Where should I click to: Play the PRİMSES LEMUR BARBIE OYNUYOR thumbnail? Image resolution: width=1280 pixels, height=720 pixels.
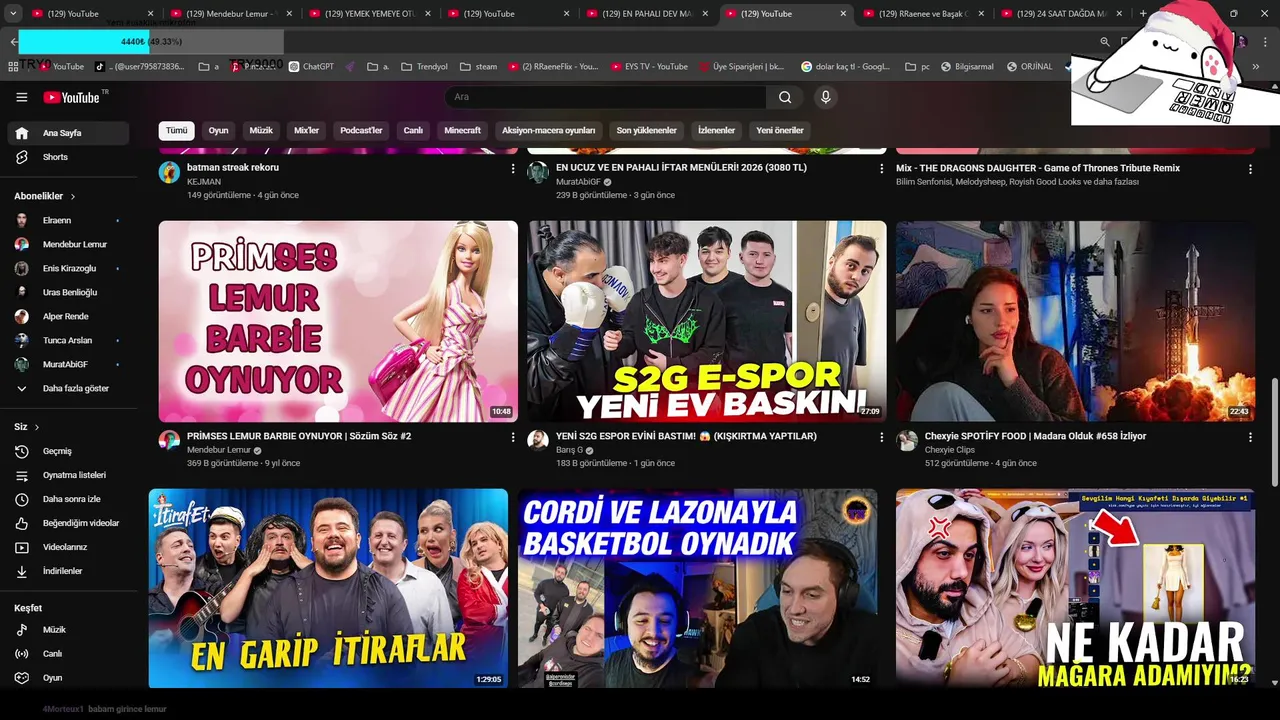pos(338,321)
